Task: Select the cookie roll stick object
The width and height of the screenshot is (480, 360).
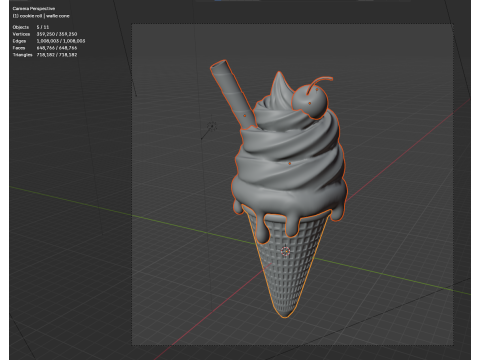Action: tap(233, 95)
